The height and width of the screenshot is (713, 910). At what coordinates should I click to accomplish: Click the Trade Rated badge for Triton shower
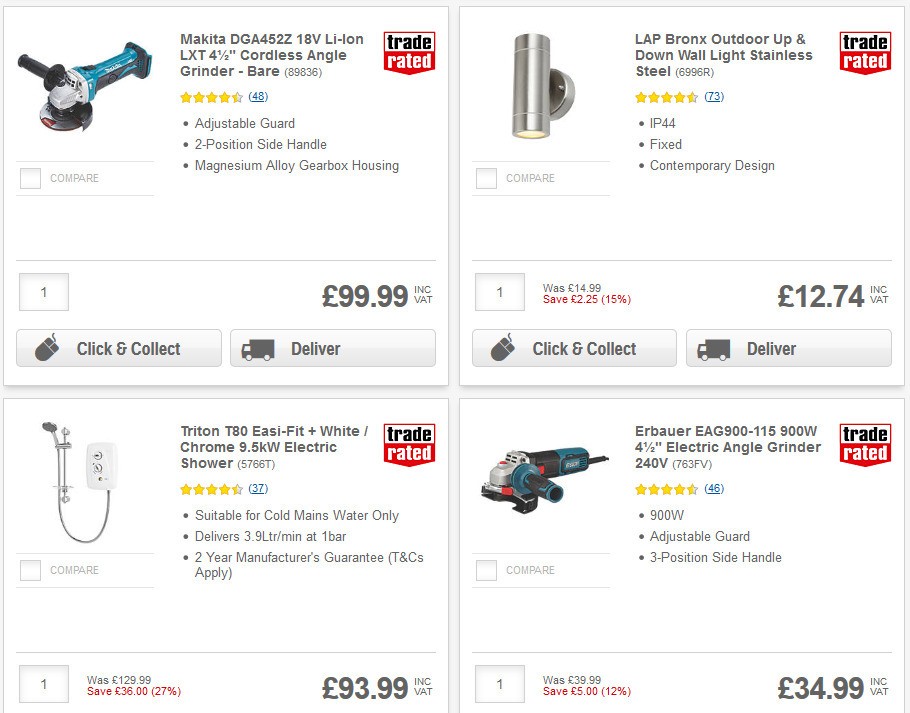pos(408,444)
